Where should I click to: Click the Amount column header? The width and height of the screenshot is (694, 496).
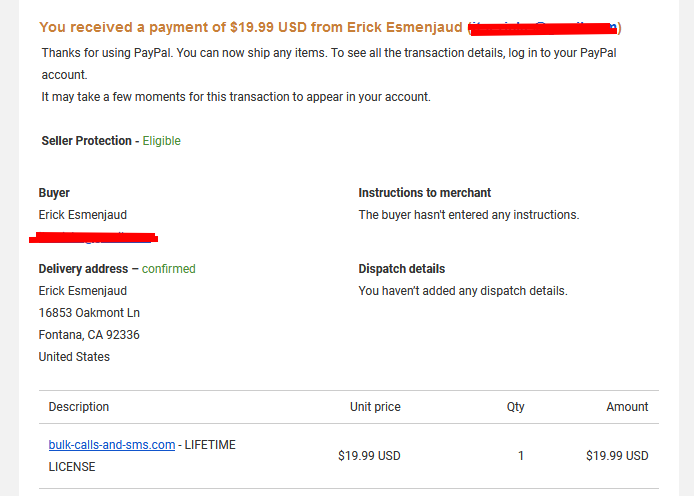(627, 407)
